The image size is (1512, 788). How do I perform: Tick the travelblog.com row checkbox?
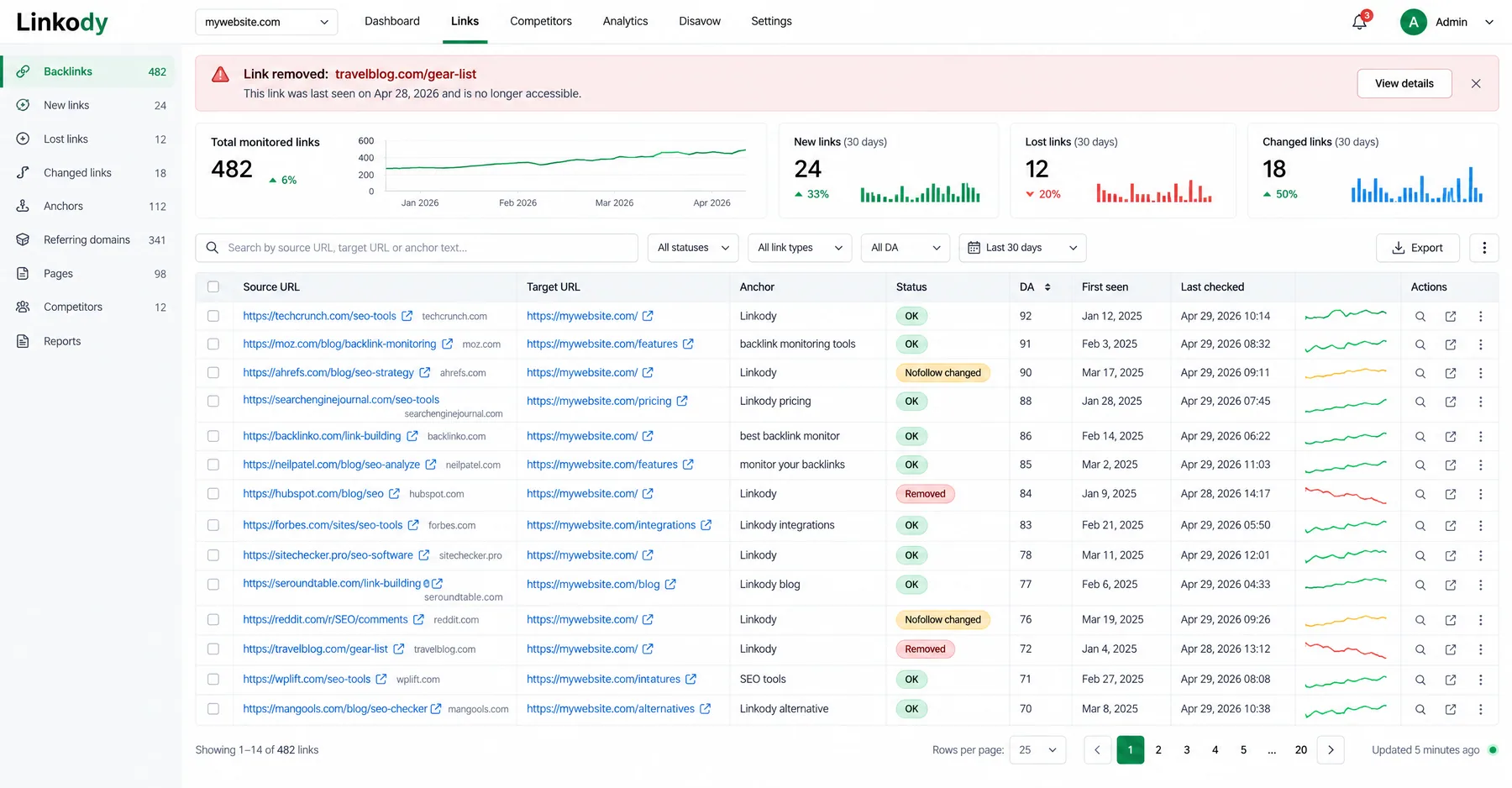pyautogui.click(x=213, y=649)
